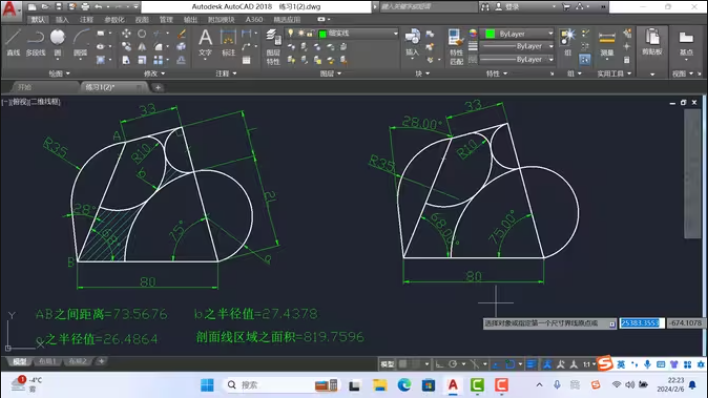Click the Save icon in quick access toolbar
The height and width of the screenshot is (398, 708).
click(59, 7)
